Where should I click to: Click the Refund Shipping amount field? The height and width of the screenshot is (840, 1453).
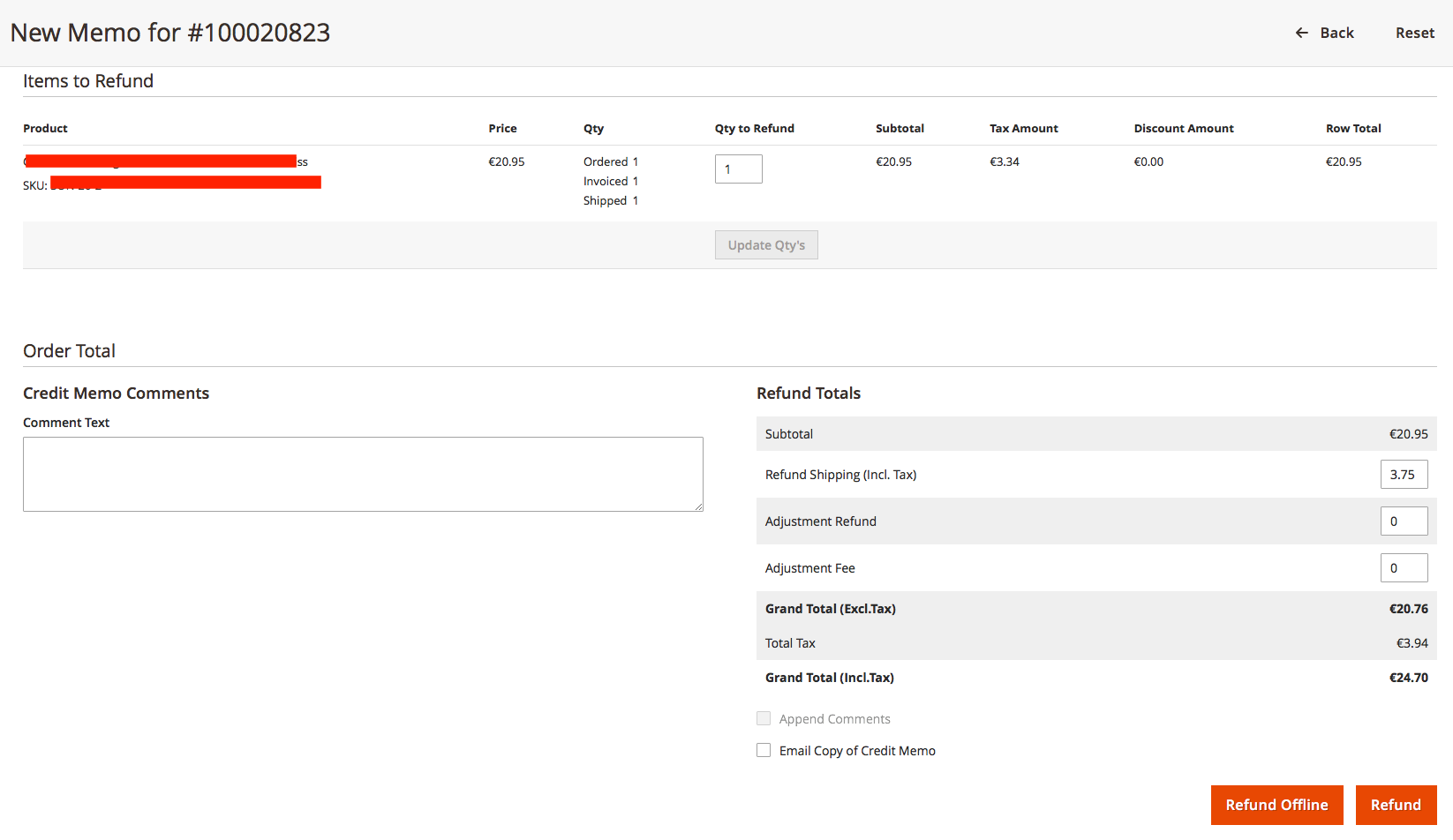[1404, 474]
